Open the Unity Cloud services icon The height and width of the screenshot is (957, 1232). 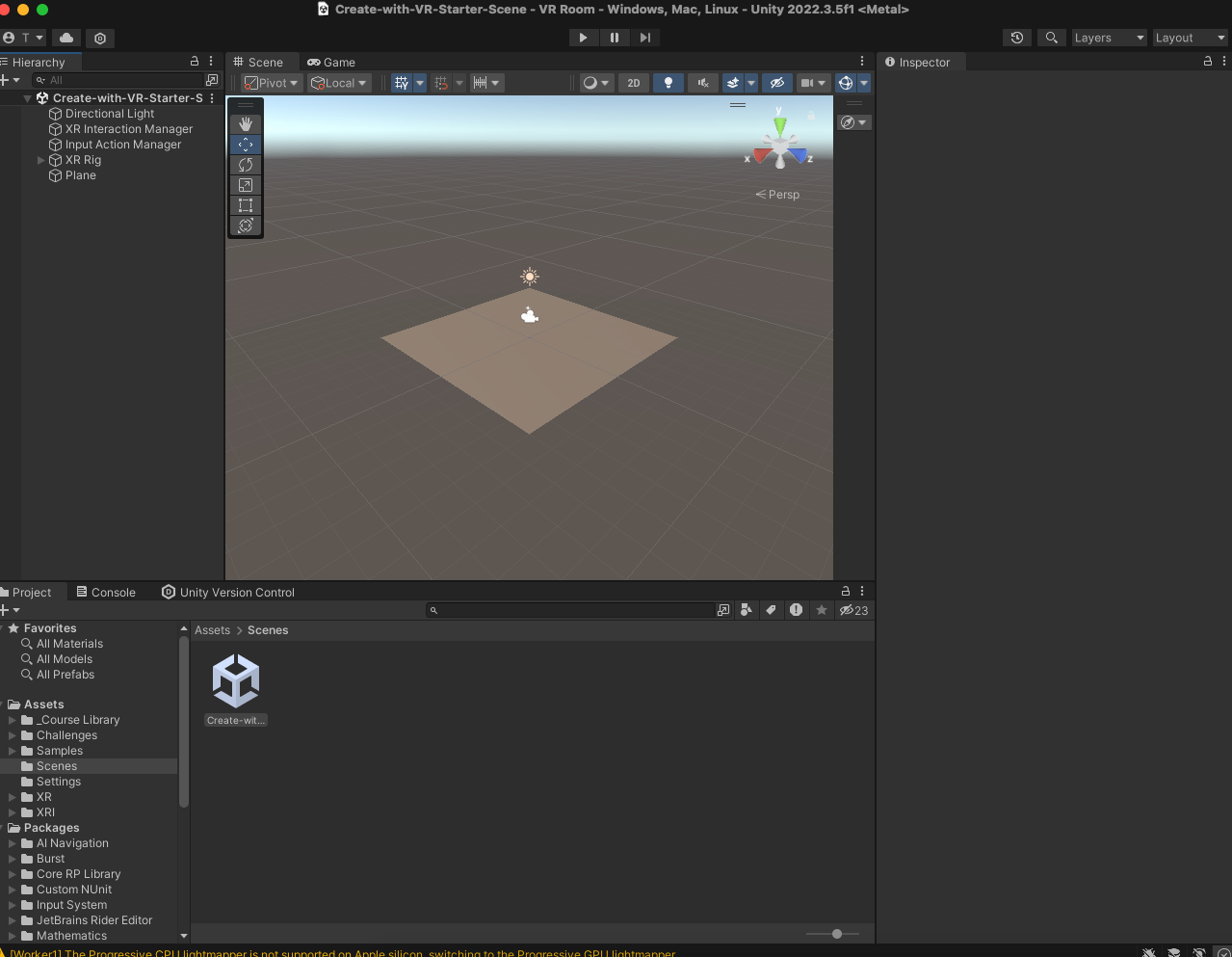[66, 38]
